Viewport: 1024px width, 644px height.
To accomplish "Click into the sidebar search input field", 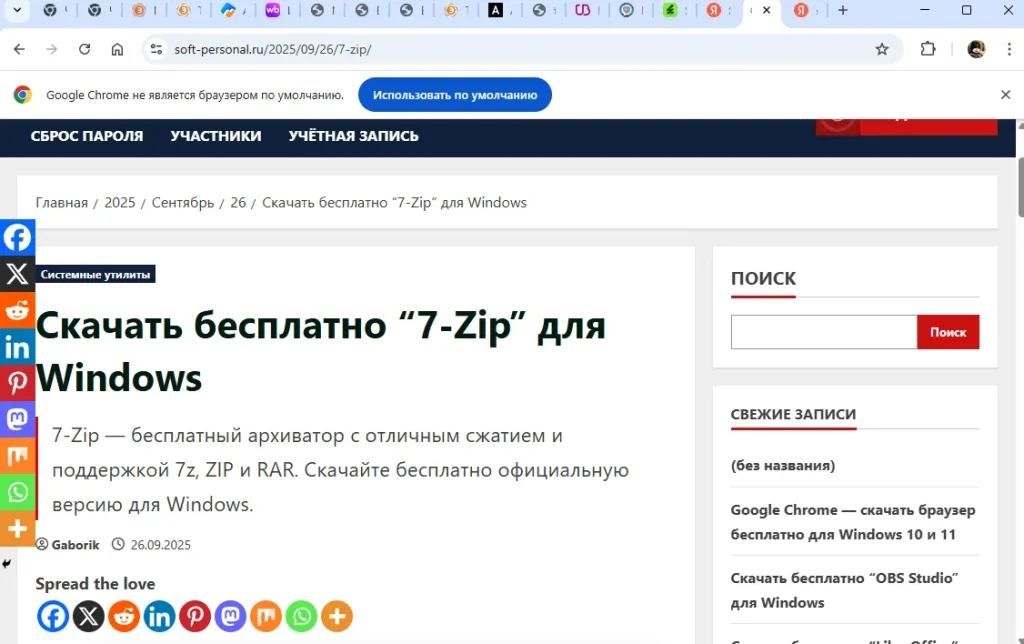I will click(824, 332).
